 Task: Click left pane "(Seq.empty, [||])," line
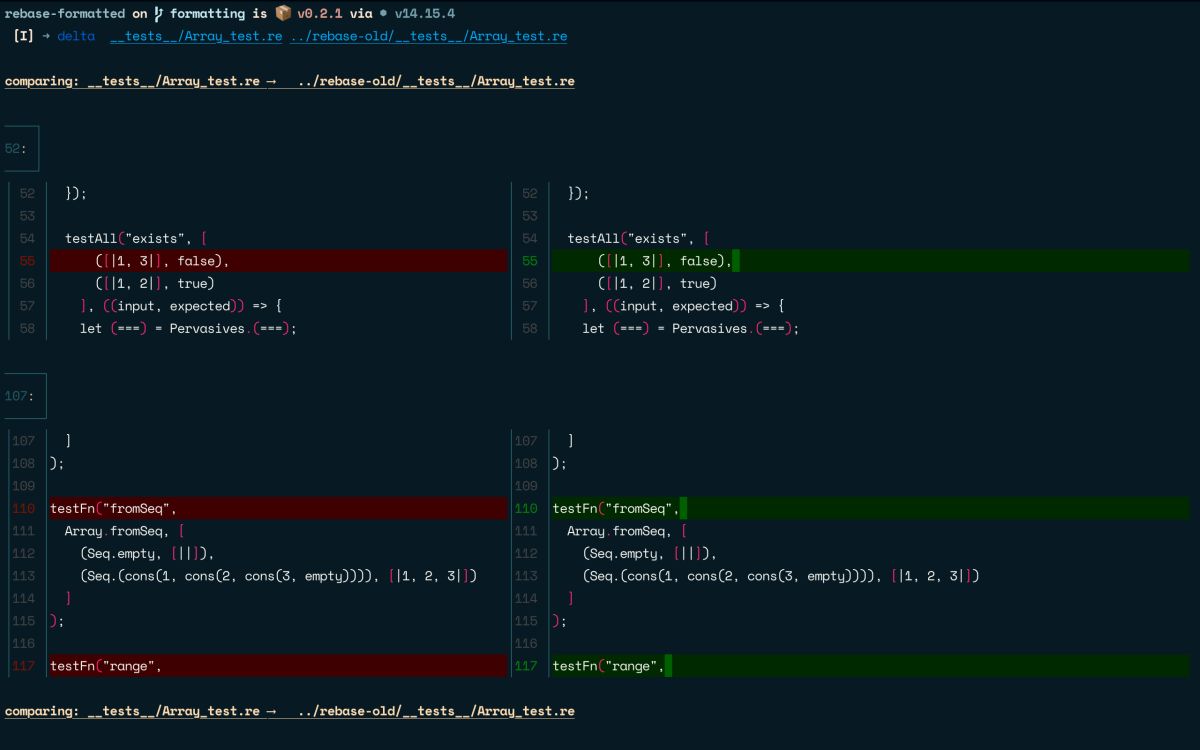point(147,553)
